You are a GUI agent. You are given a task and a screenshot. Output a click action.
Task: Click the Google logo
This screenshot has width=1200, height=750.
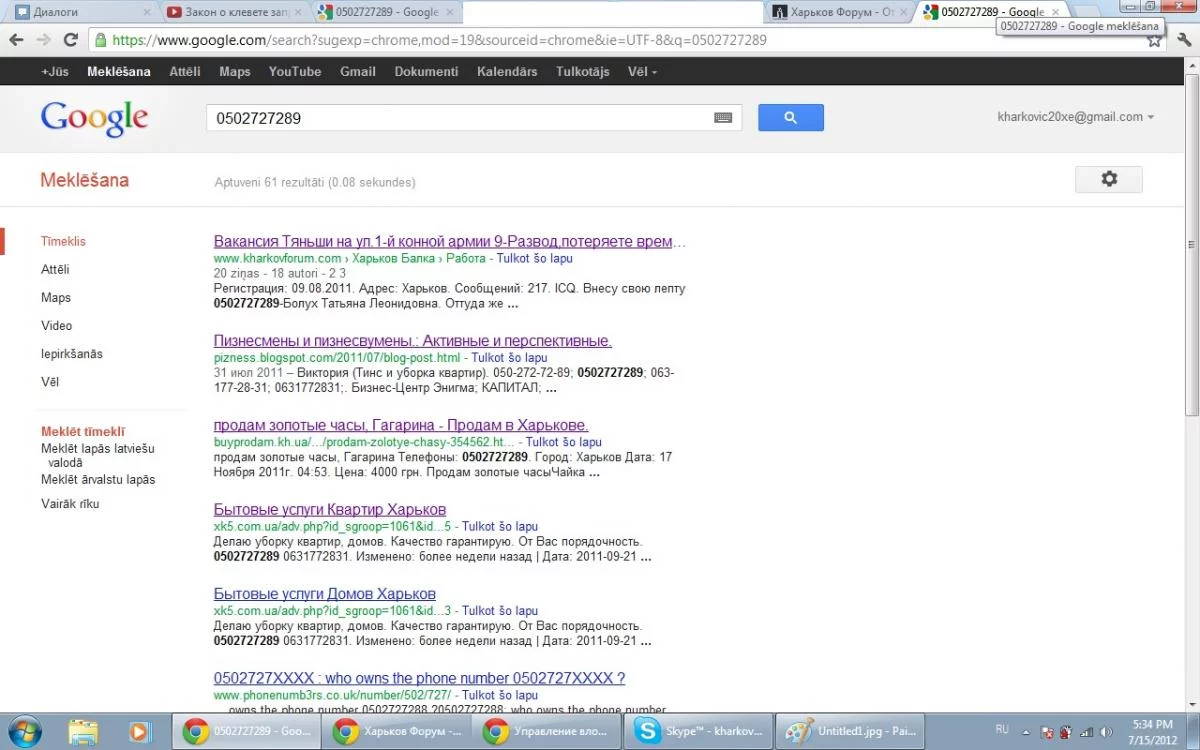click(94, 118)
